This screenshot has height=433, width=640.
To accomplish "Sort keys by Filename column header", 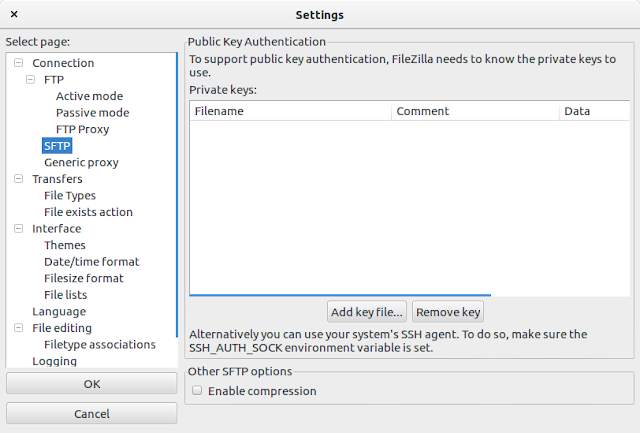I will click(290, 111).
